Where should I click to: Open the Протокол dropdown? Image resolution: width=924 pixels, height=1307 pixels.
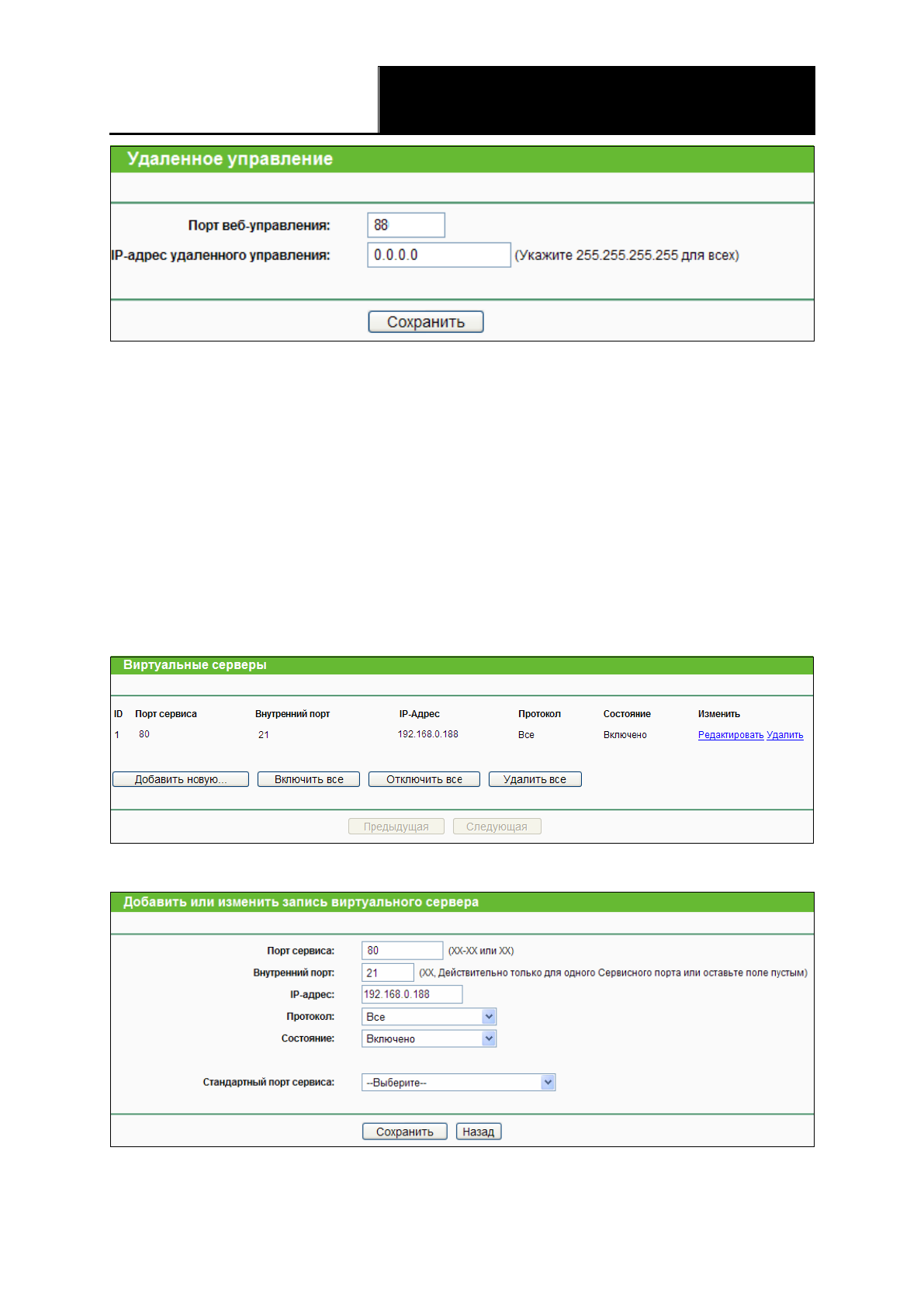428,1017
